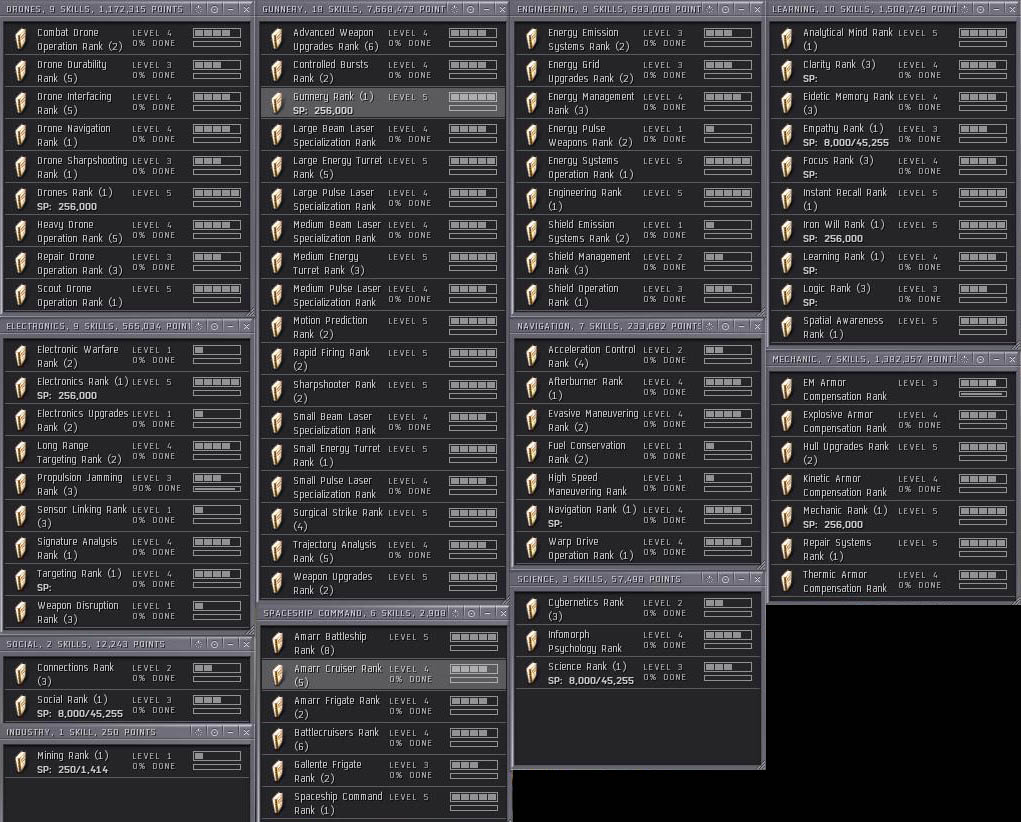Toggle the pin icon on the Electronics window
Viewport: 1021px width, 822px height.
coord(199,326)
